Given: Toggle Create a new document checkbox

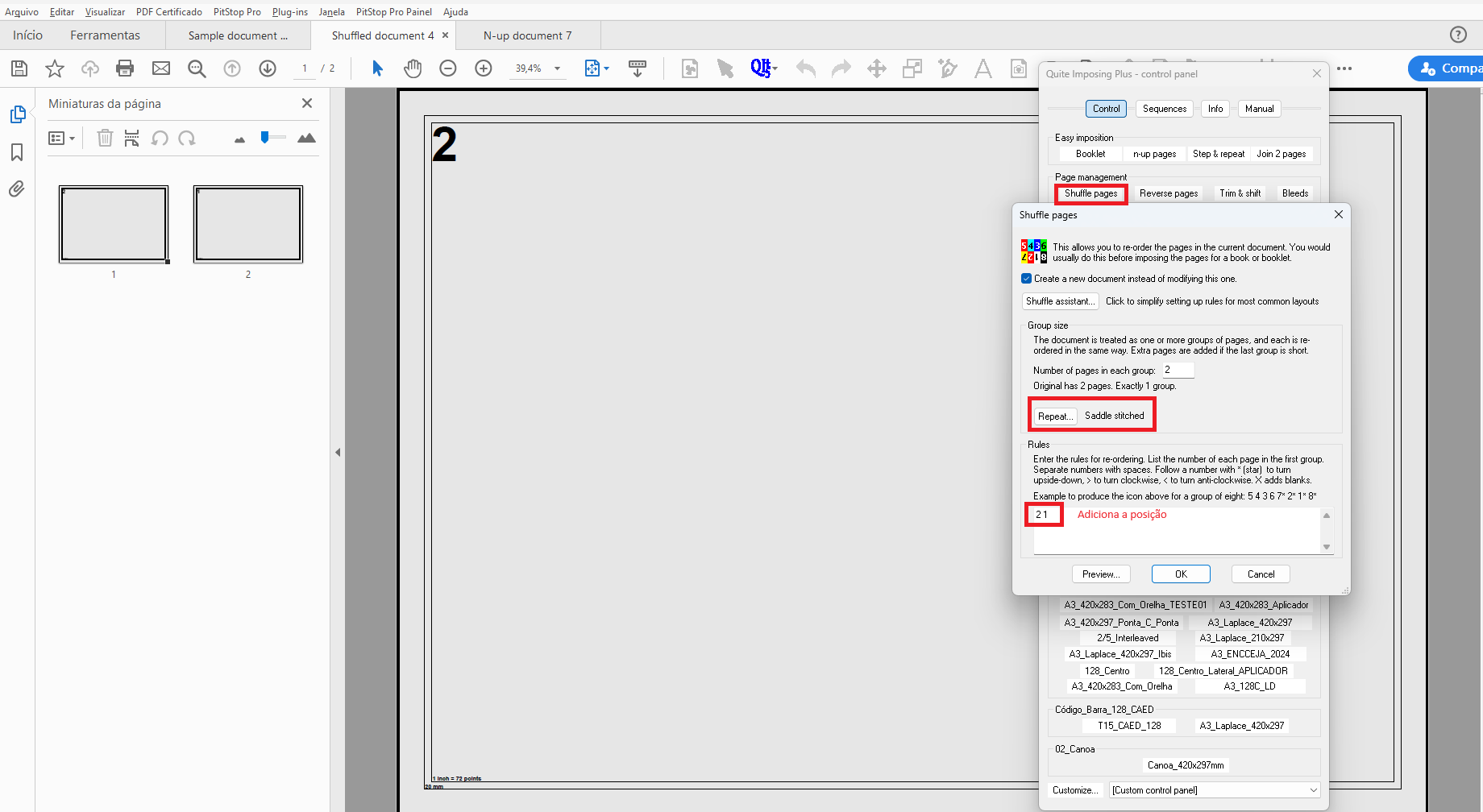Looking at the screenshot, I should (1026, 279).
